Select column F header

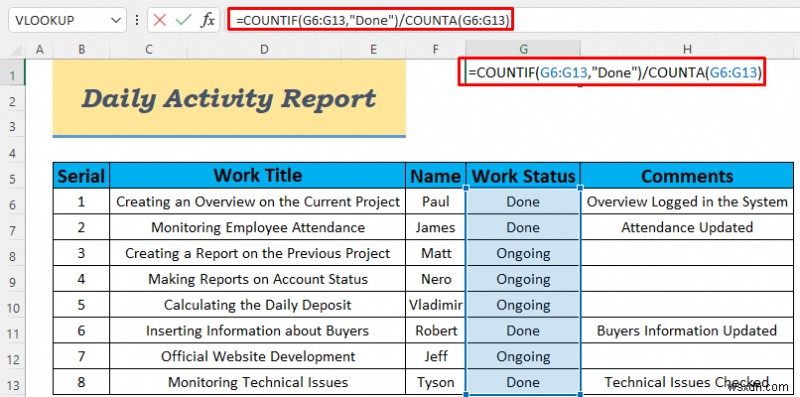[435, 49]
